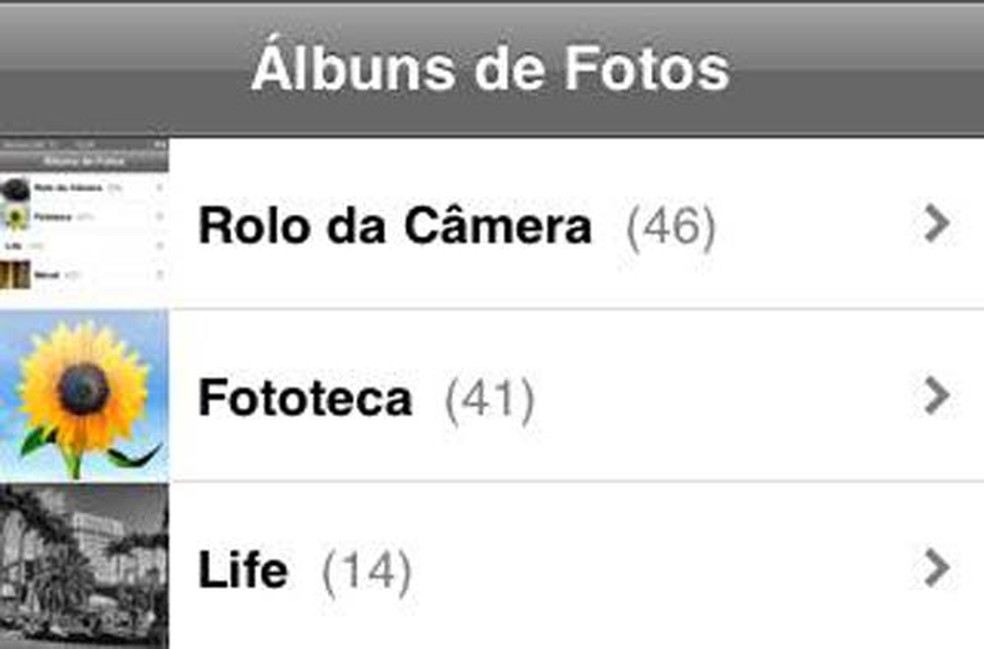Tap the black-and-white Life album thumbnail
Image resolution: width=984 pixels, height=649 pixels.
[84, 566]
